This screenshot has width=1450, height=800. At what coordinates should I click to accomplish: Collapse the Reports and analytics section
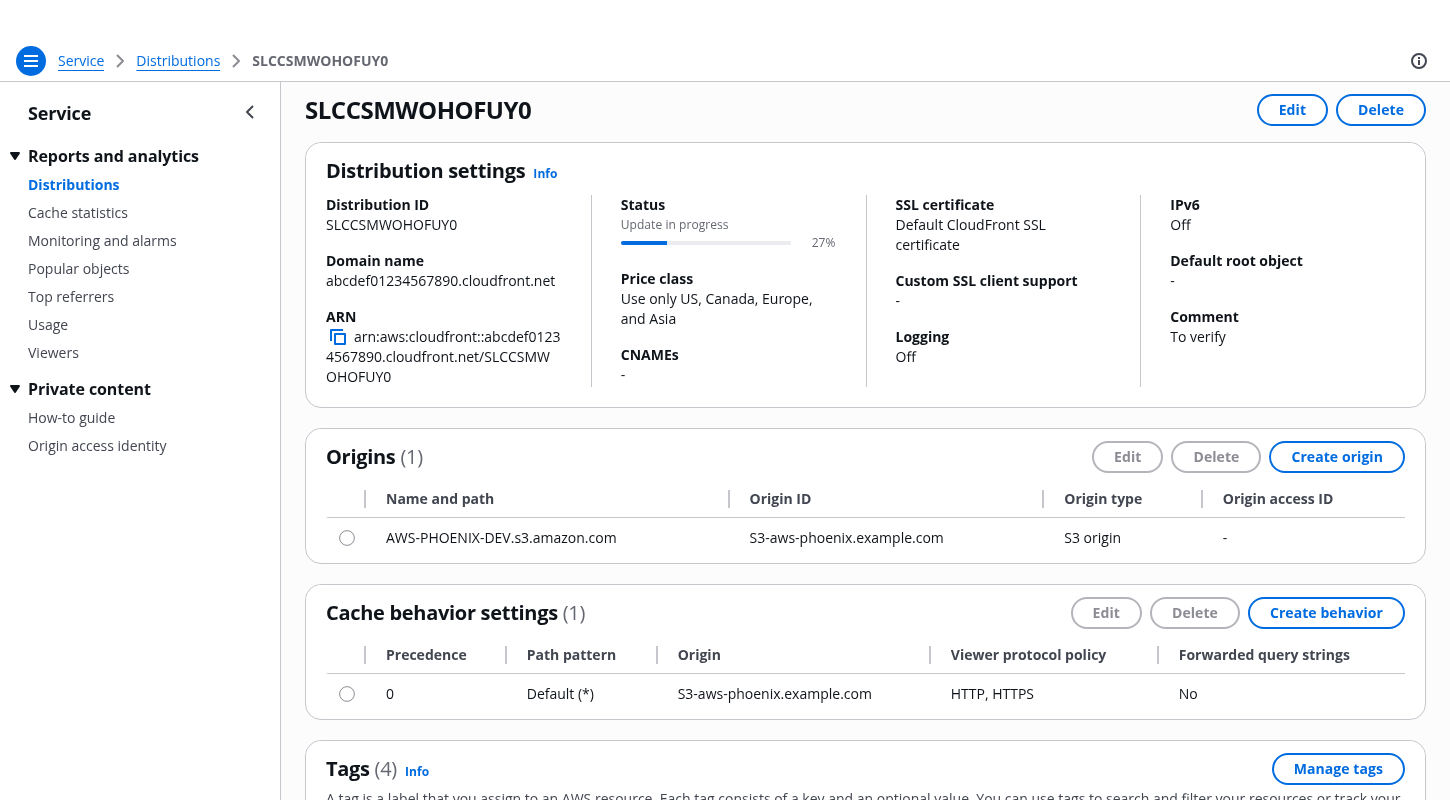15,156
